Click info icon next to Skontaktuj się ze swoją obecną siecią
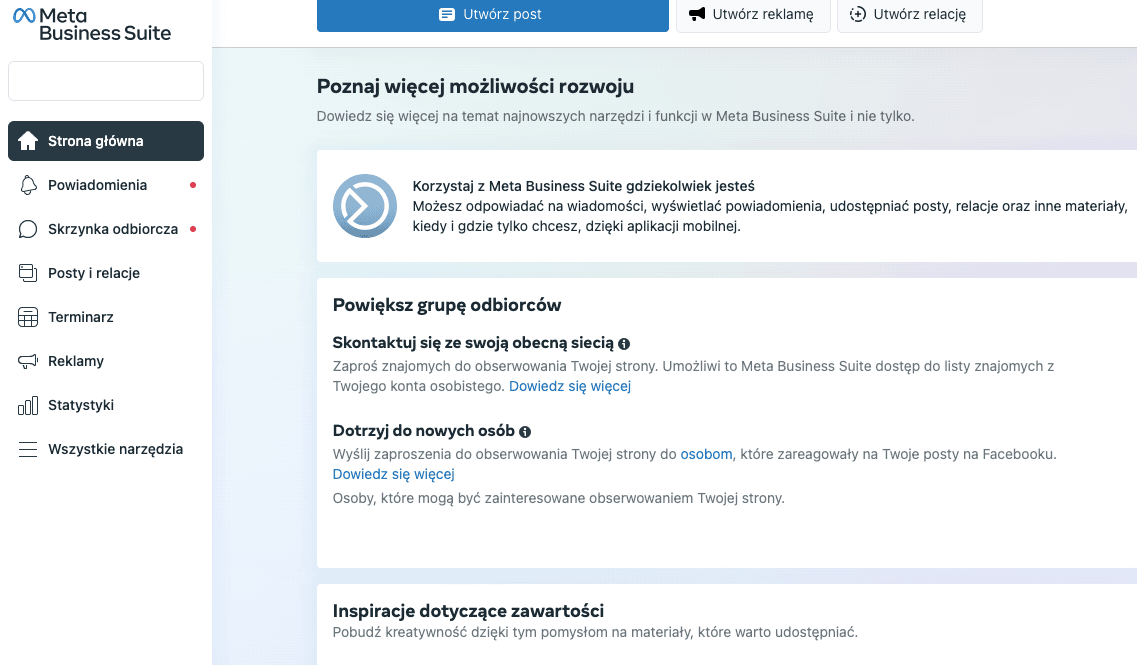Screen dimensions: 1137x665 click(624, 344)
